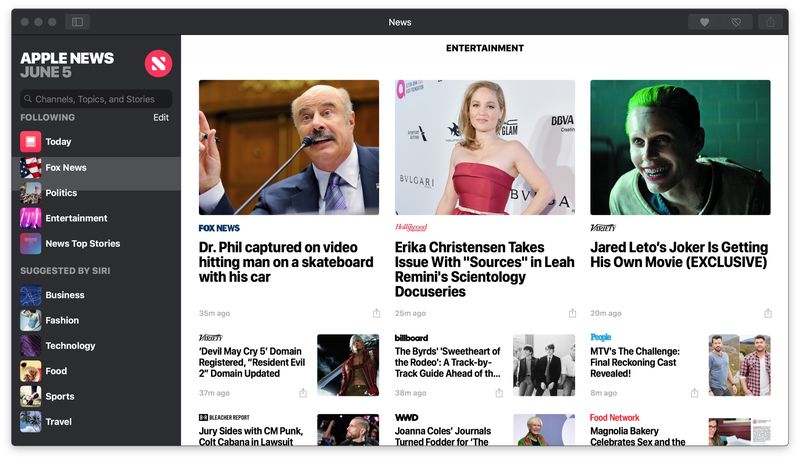This screenshot has width=800, height=460.
Task: Toggle the sidebar with the toolbar button
Action: tap(78, 22)
